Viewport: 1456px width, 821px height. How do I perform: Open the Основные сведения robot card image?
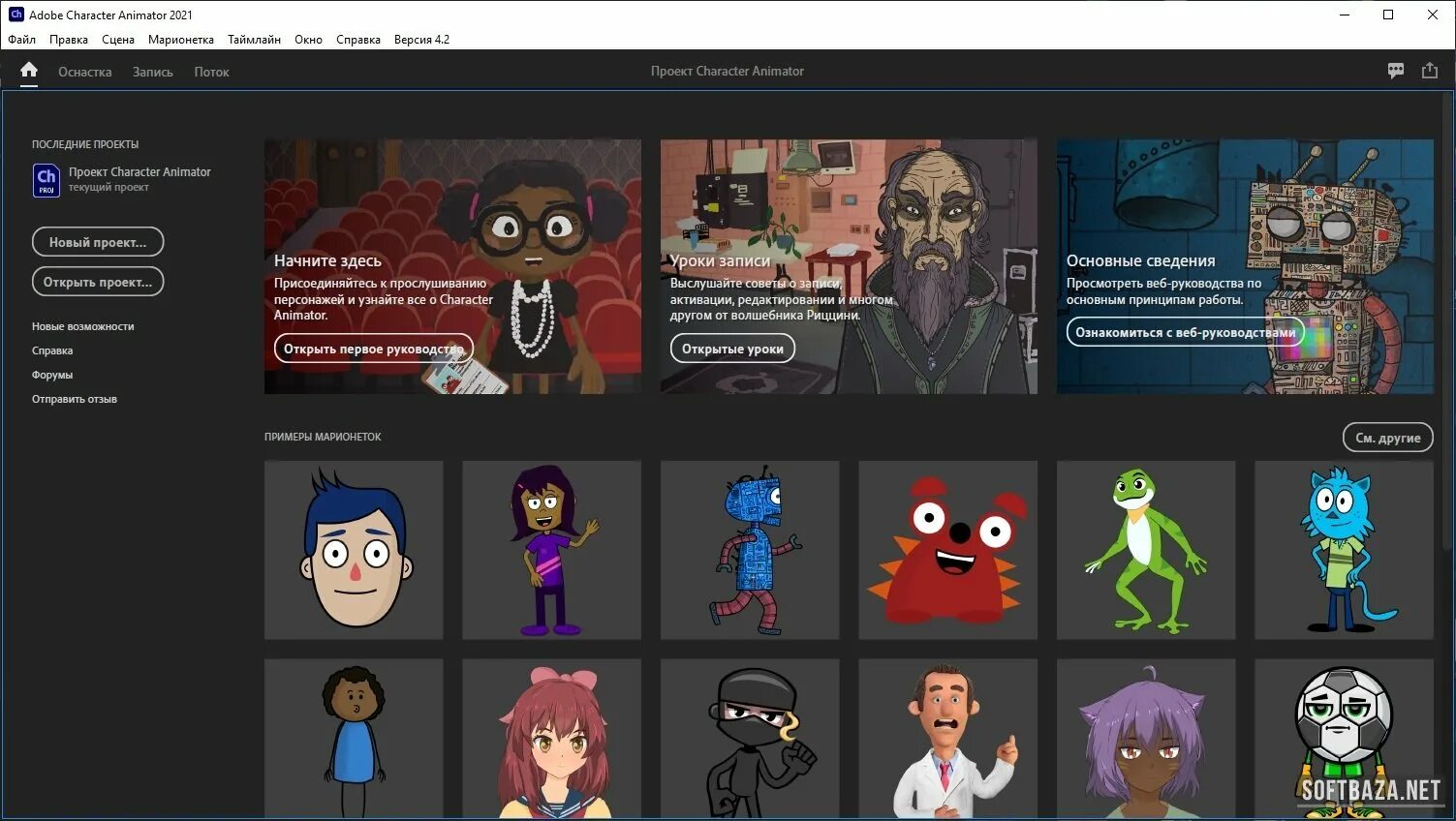coord(1245,266)
